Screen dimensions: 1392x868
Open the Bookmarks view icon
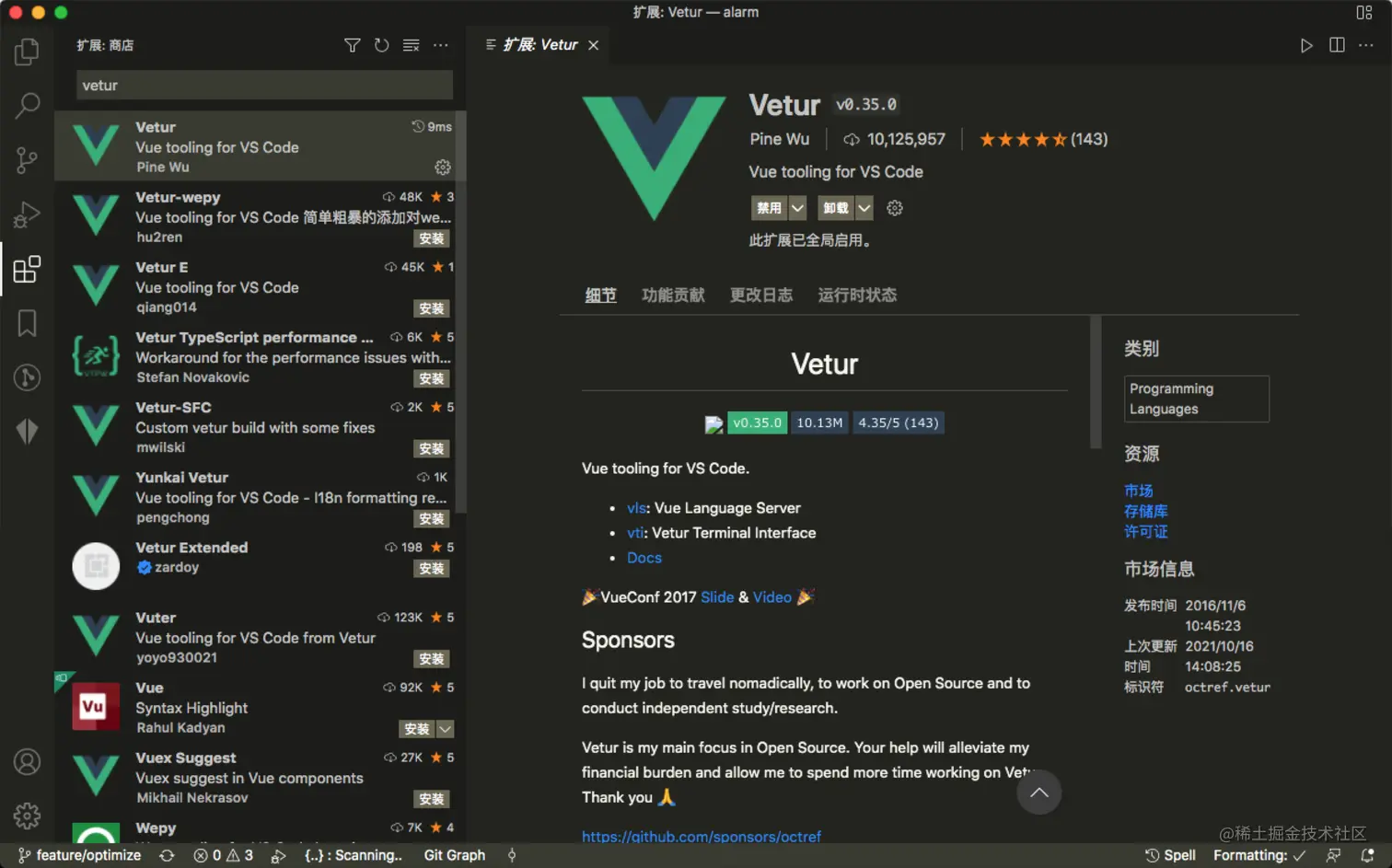click(x=27, y=323)
